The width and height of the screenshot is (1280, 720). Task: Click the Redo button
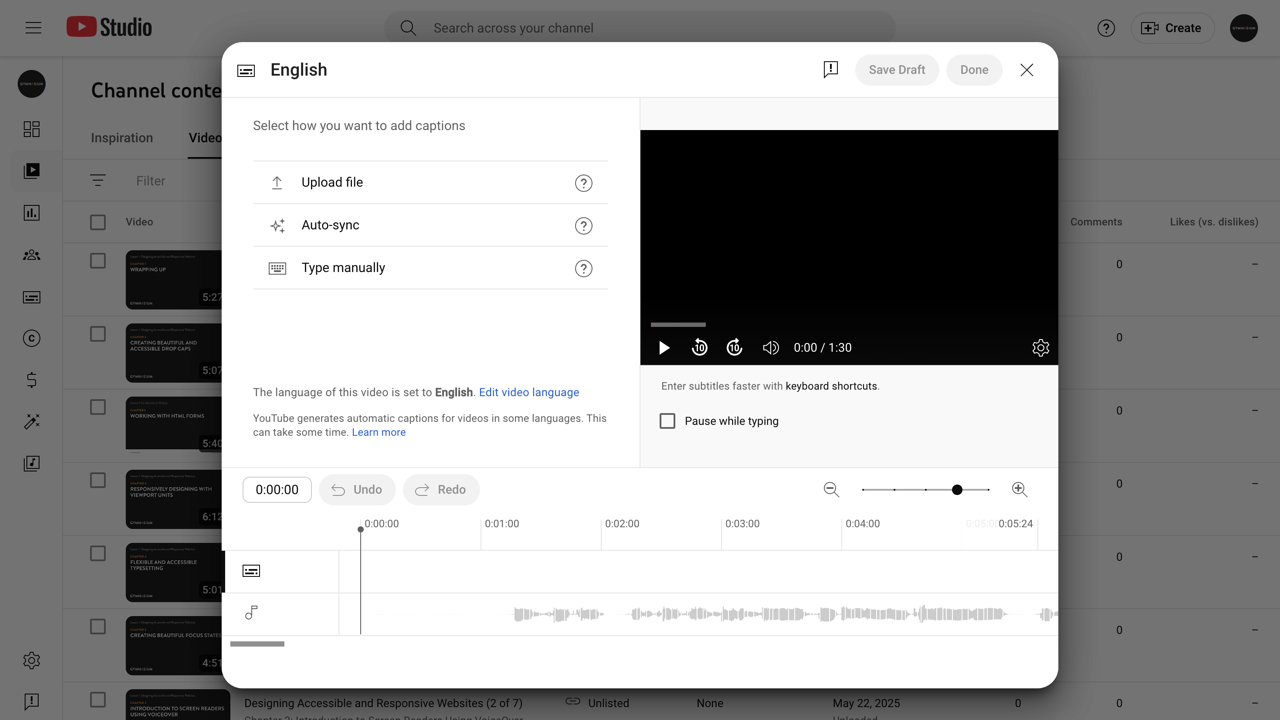[441, 490]
